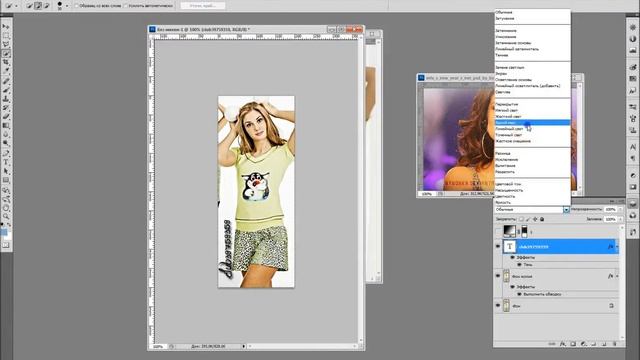Click the background color swatch
The height and width of the screenshot is (360, 640).
coord(8,236)
